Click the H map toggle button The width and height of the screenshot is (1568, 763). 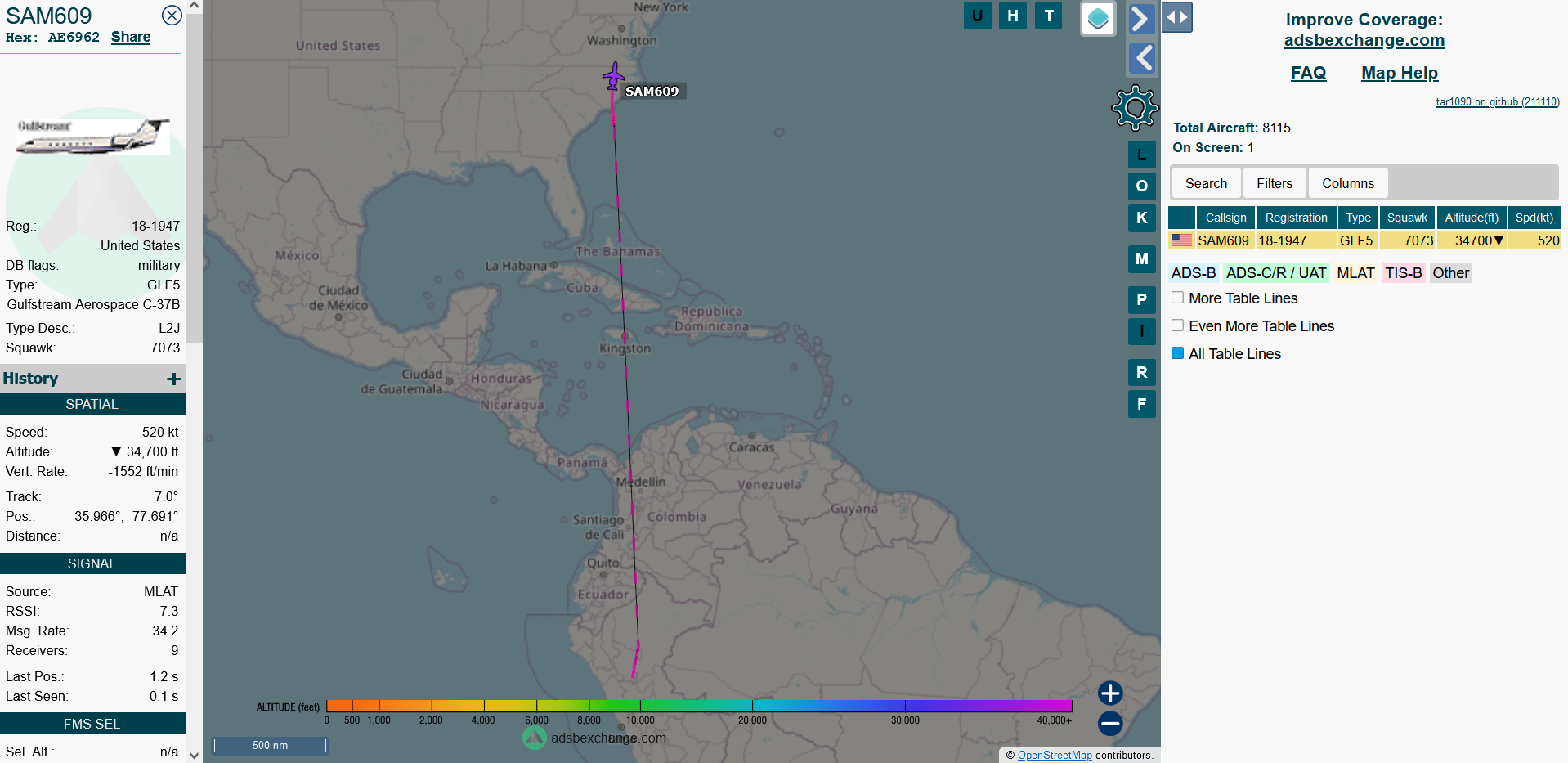click(1013, 16)
